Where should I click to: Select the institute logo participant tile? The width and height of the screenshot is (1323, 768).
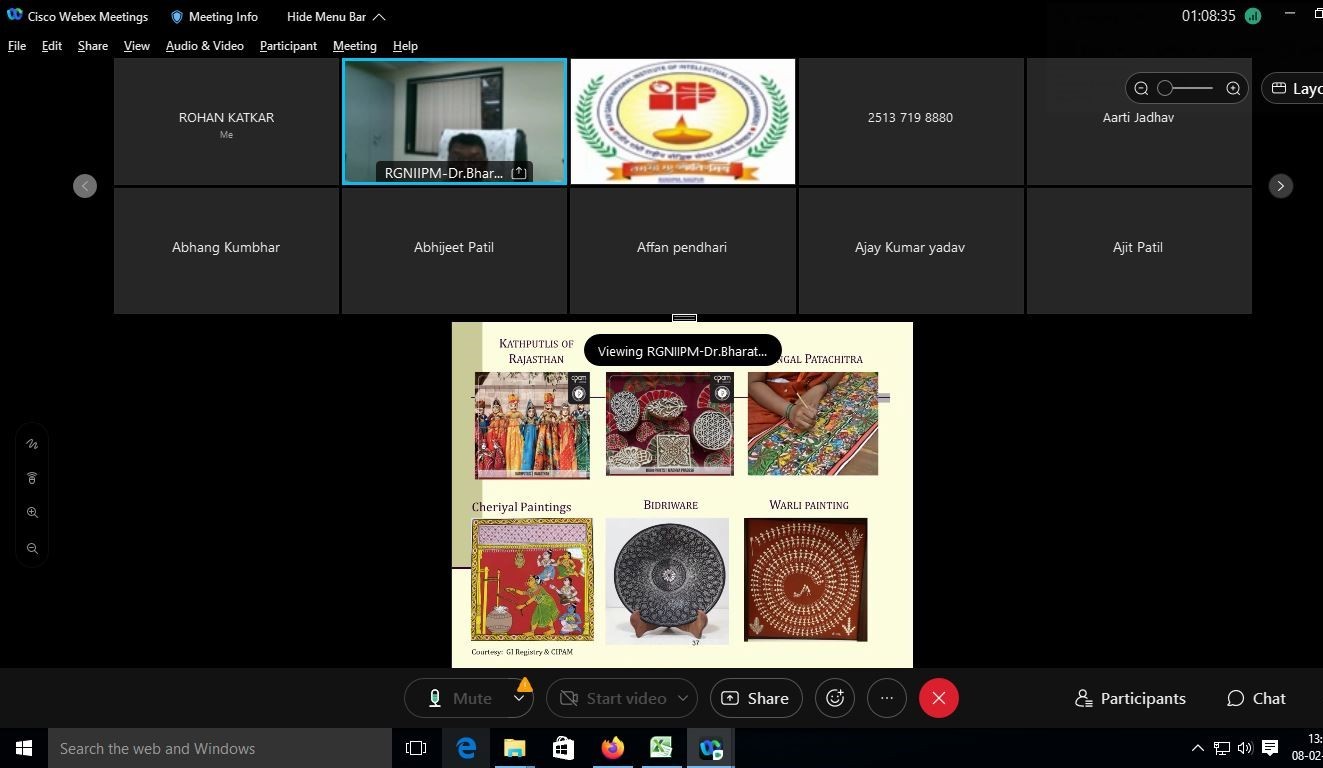tap(683, 121)
